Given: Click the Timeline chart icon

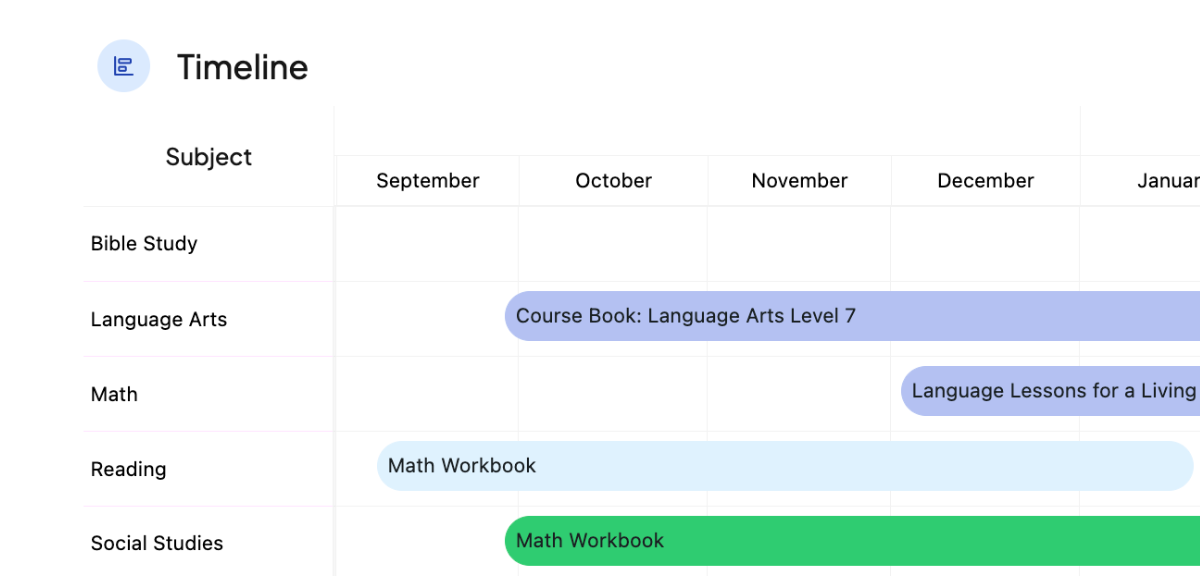Looking at the screenshot, I should (123, 66).
